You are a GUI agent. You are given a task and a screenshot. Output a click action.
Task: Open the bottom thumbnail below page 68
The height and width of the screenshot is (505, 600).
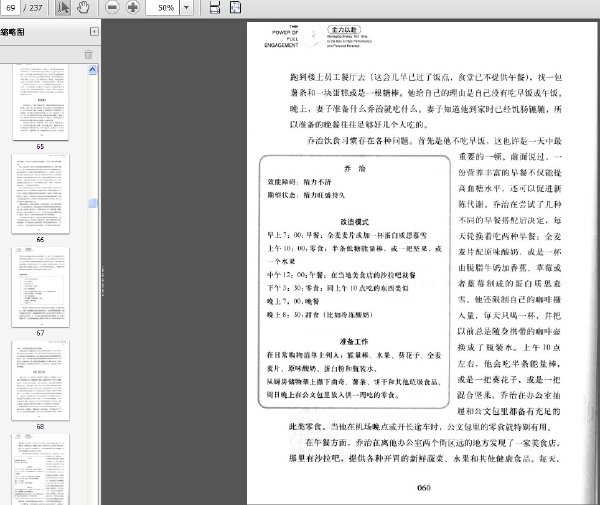click(41, 469)
